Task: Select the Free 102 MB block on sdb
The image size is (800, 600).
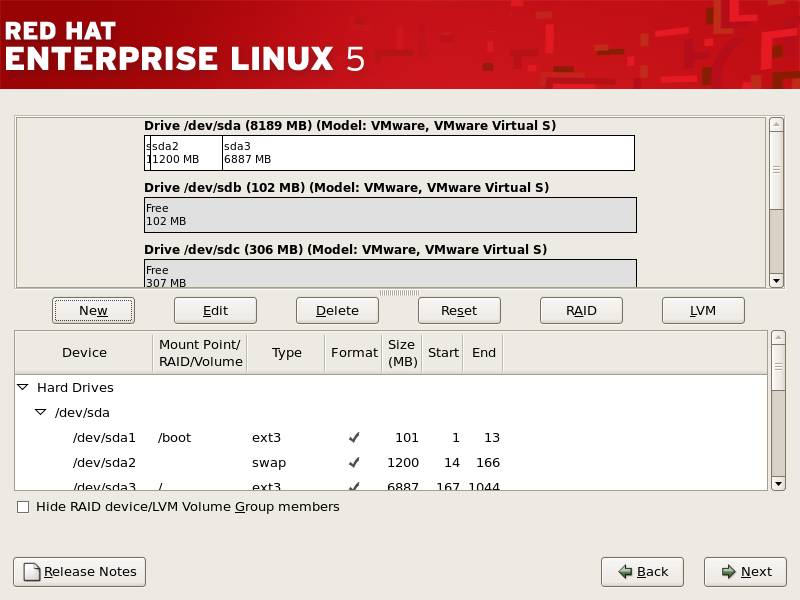Action: click(x=390, y=215)
